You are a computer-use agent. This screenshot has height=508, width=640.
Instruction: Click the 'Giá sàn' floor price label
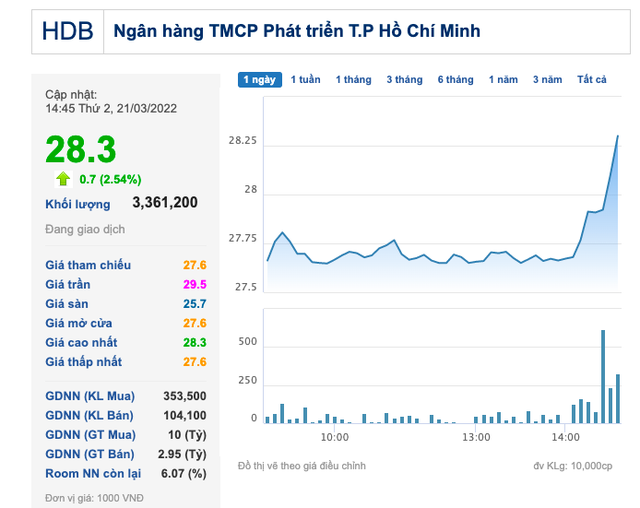[x=71, y=304]
